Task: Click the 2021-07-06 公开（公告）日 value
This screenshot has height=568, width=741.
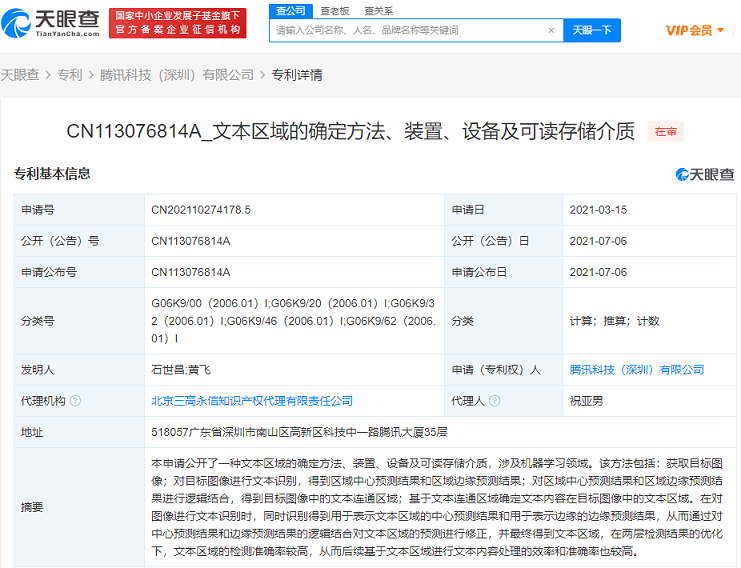Action: coord(598,241)
